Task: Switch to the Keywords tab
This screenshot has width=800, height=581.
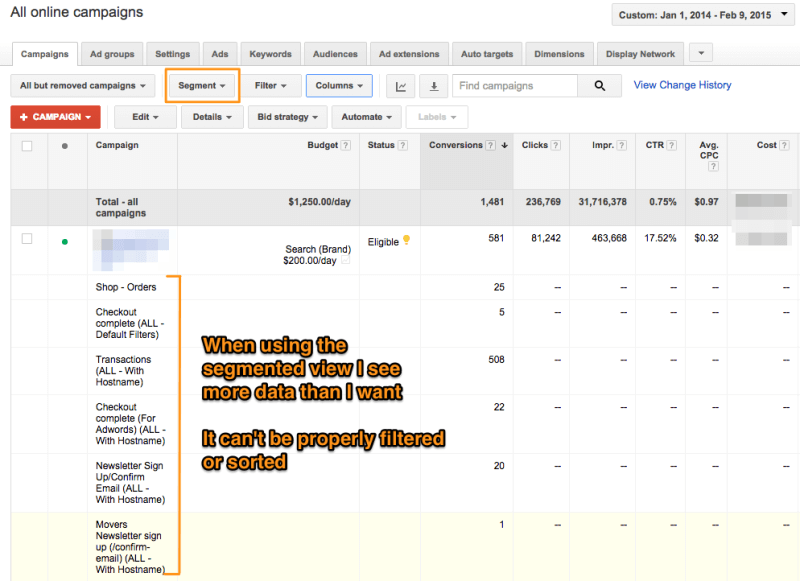Action: pos(270,54)
